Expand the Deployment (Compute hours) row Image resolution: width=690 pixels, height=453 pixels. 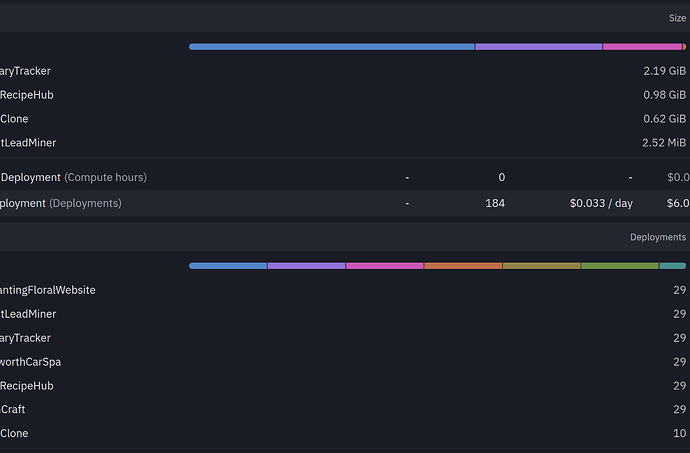(x=345, y=177)
